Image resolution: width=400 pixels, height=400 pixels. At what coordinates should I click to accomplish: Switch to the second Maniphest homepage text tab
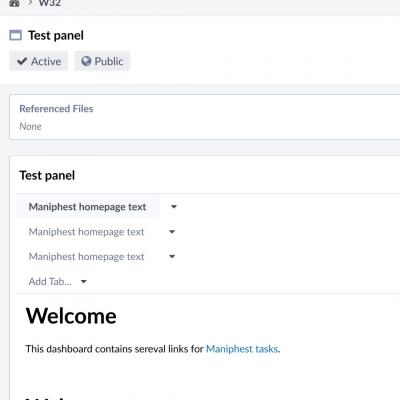pyautogui.click(x=86, y=232)
